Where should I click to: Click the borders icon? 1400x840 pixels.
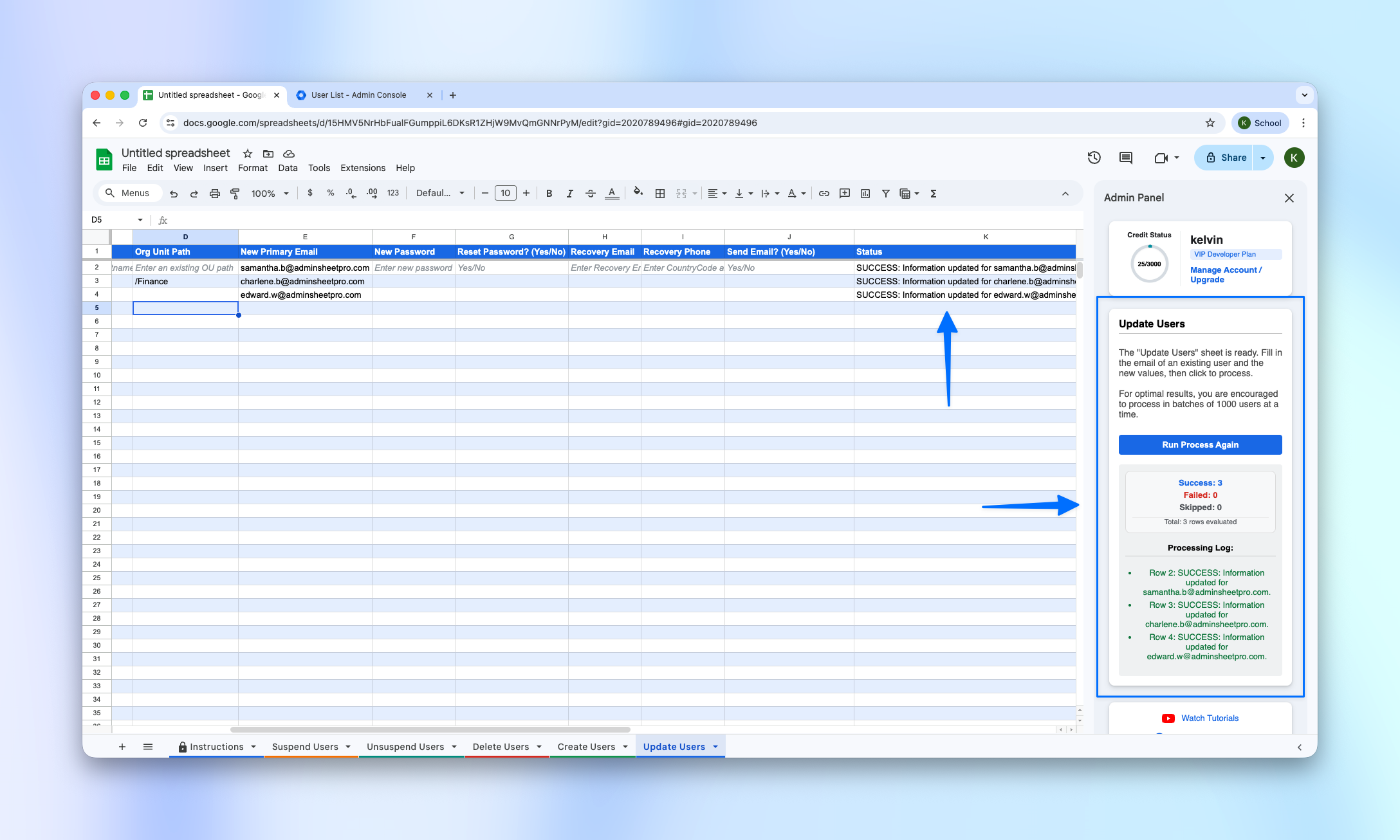click(x=659, y=193)
